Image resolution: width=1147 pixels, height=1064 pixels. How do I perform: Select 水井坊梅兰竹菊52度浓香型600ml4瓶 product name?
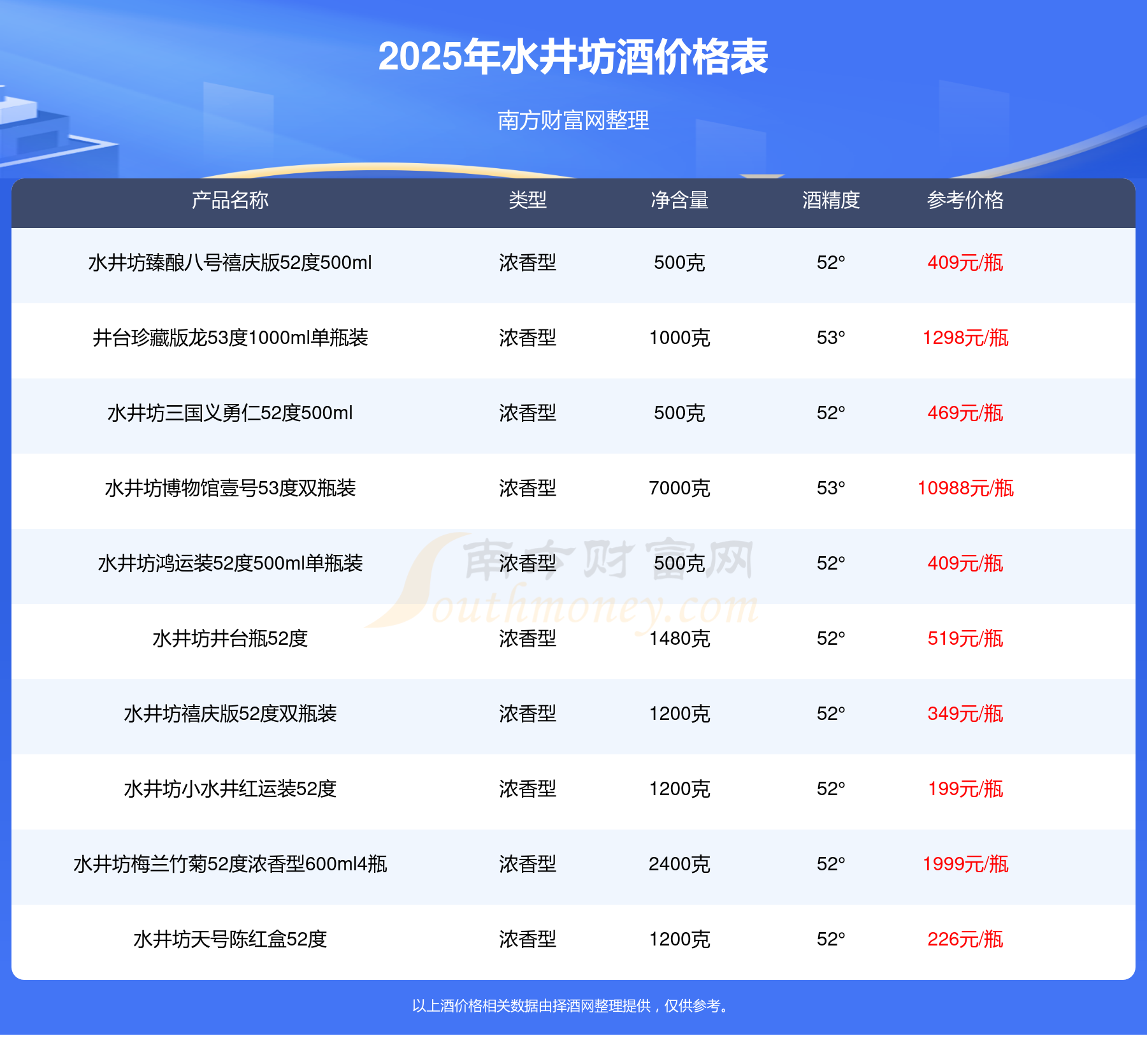230,864
